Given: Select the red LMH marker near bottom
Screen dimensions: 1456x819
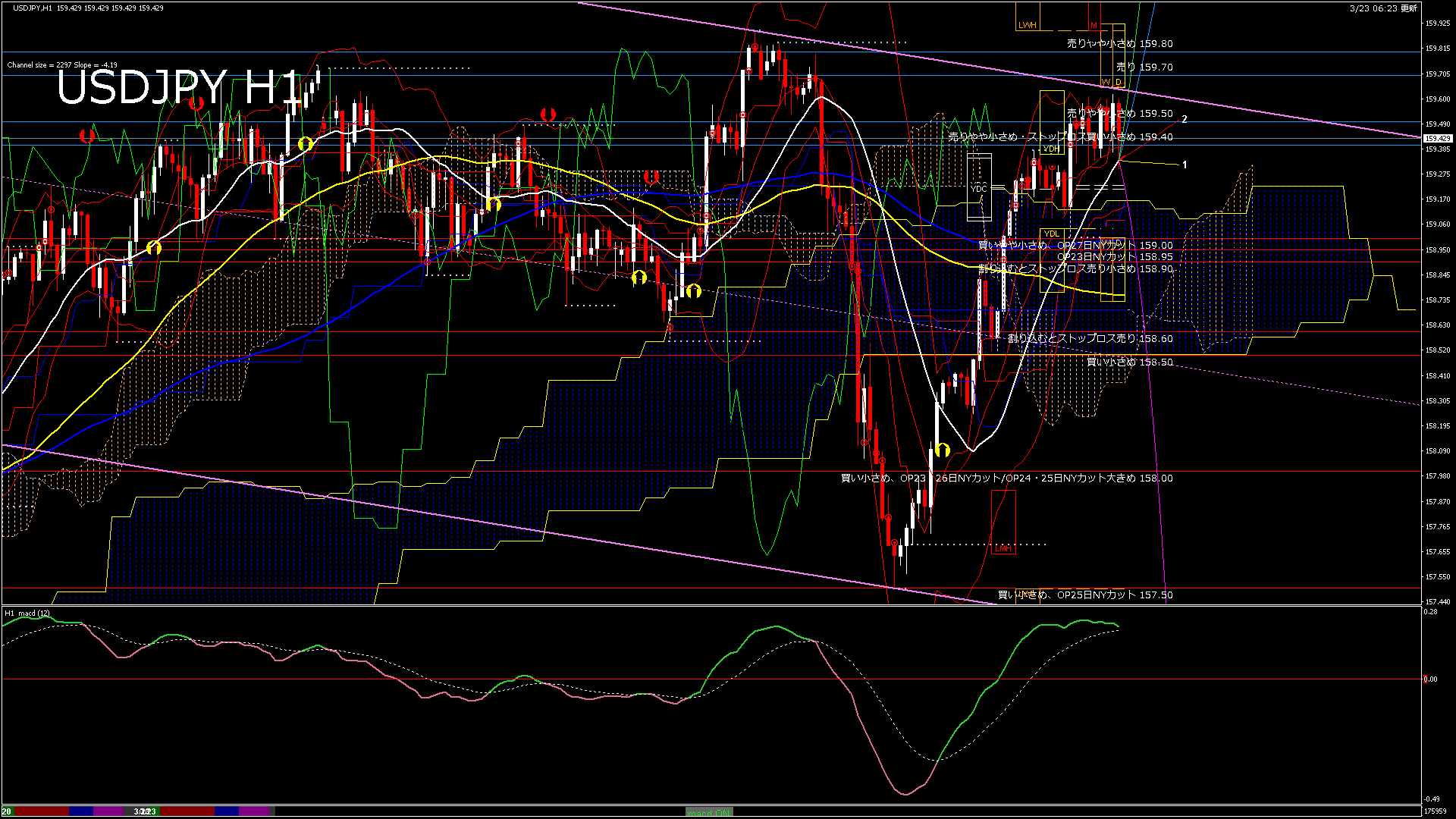Looking at the screenshot, I should coord(1003,548).
